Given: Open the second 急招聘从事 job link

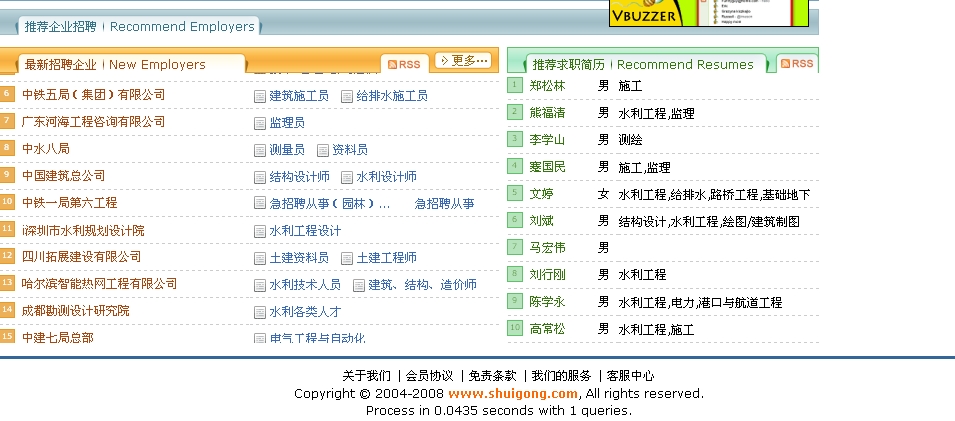Looking at the screenshot, I should (445, 203).
